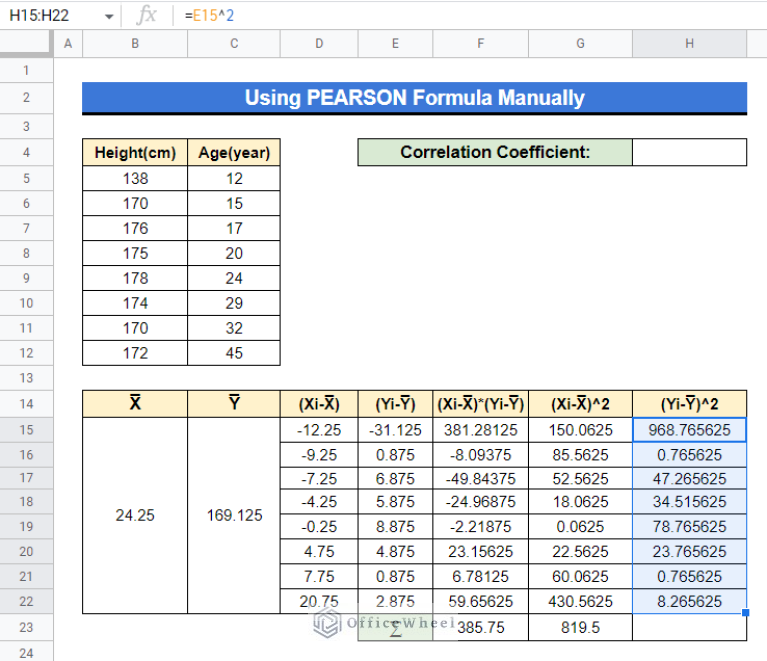Select the '(Xi-X̄)*(Yi-Ȳ)' header cell
The width and height of the screenshot is (767, 661).
[x=480, y=404]
